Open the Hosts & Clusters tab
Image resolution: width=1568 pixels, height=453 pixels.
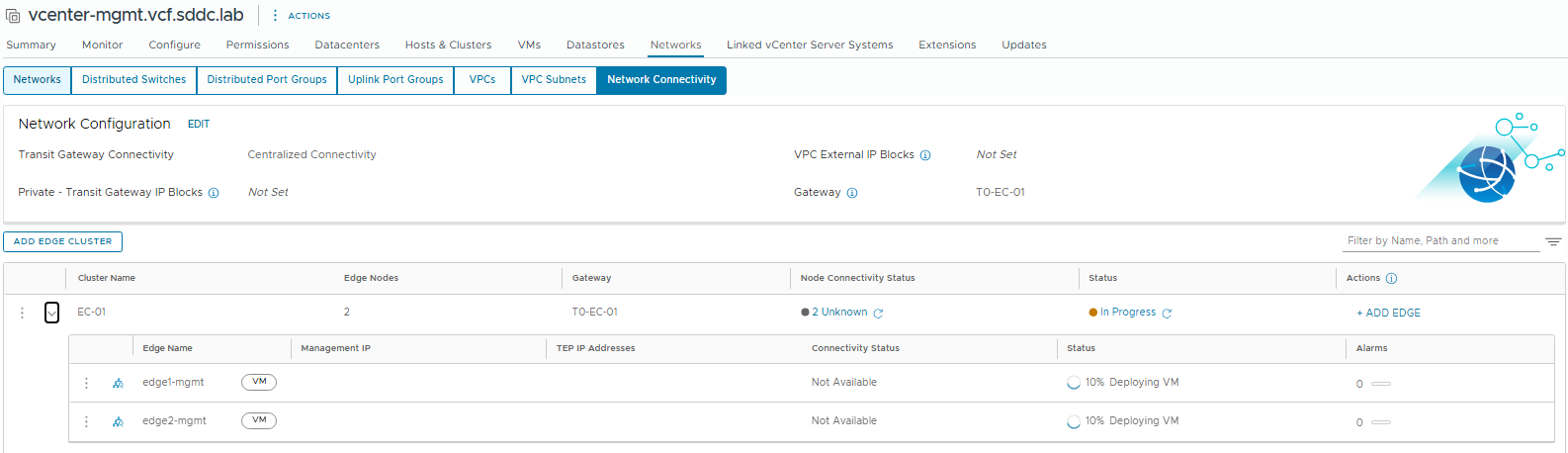click(448, 45)
